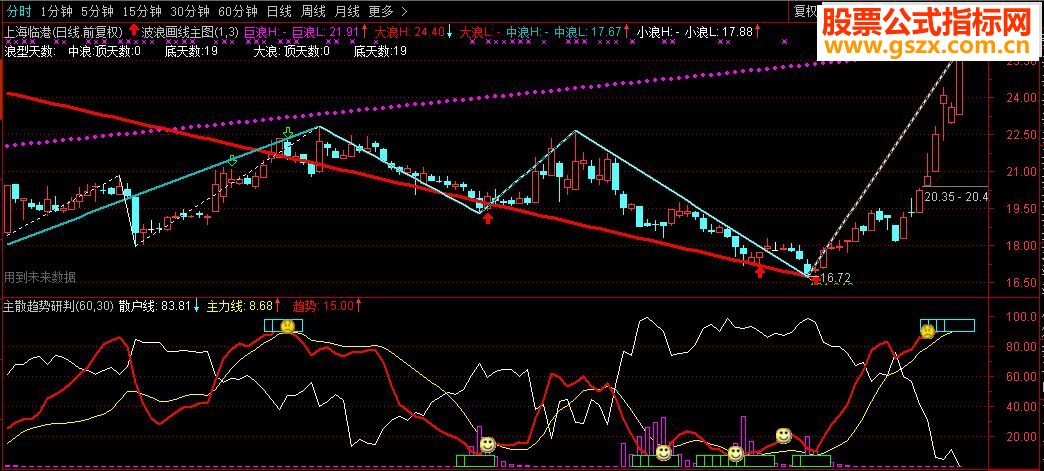Open the 15分钟 period tab
This screenshot has width=1044, height=471.
(x=142, y=11)
